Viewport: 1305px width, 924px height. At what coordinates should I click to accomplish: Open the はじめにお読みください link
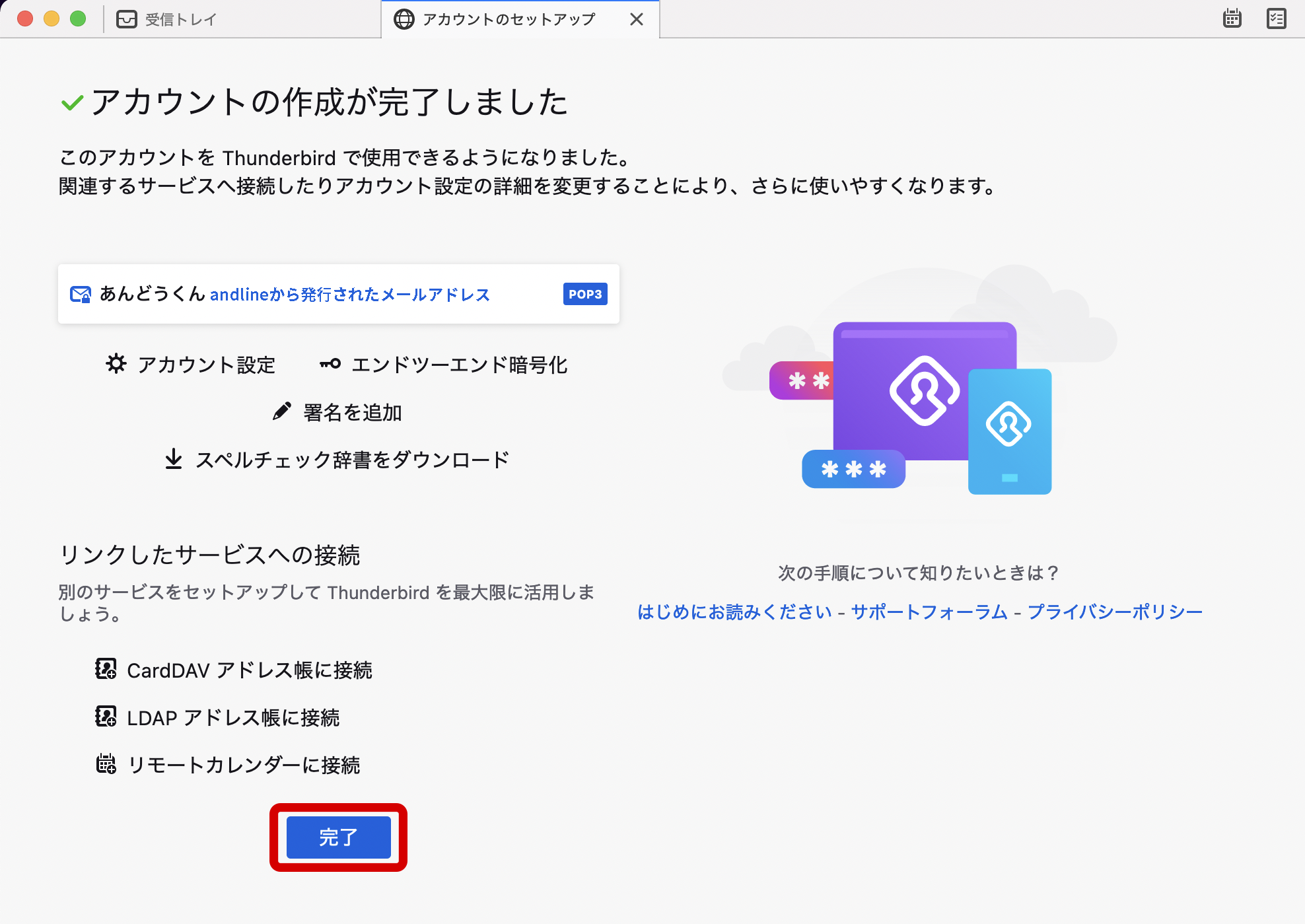click(x=734, y=612)
